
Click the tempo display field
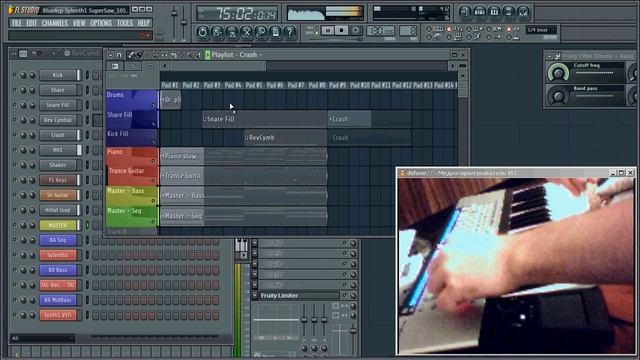[x=380, y=31]
